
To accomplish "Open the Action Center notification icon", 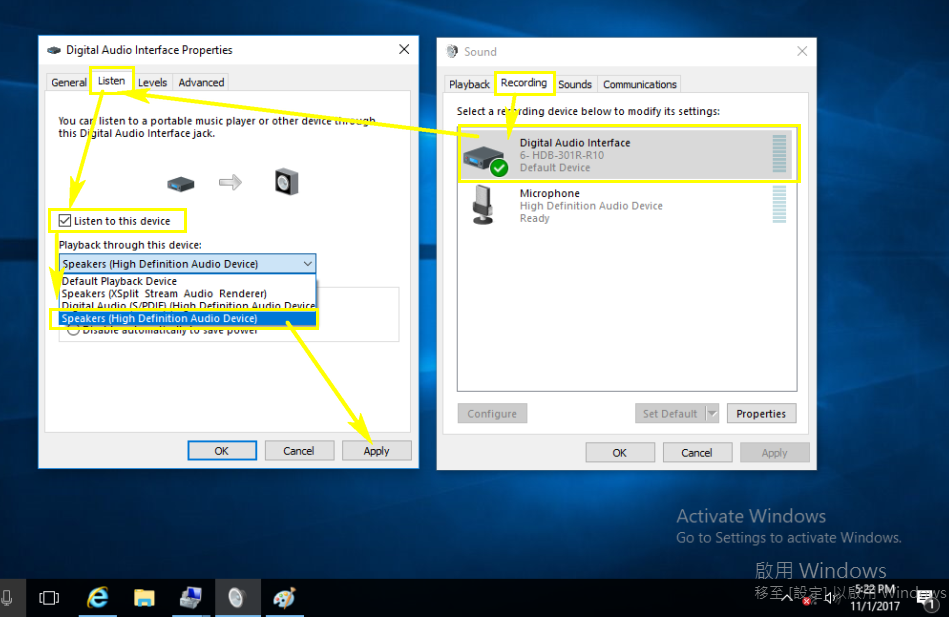I will coord(926,599).
